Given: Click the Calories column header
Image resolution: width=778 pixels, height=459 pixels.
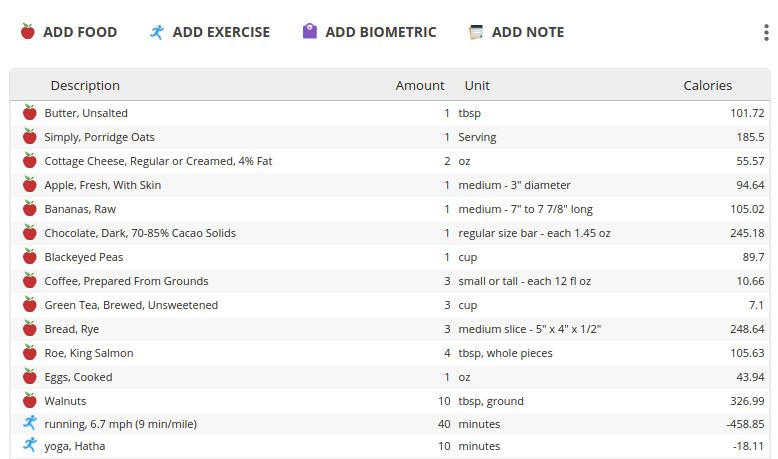Looking at the screenshot, I should click(x=707, y=86).
